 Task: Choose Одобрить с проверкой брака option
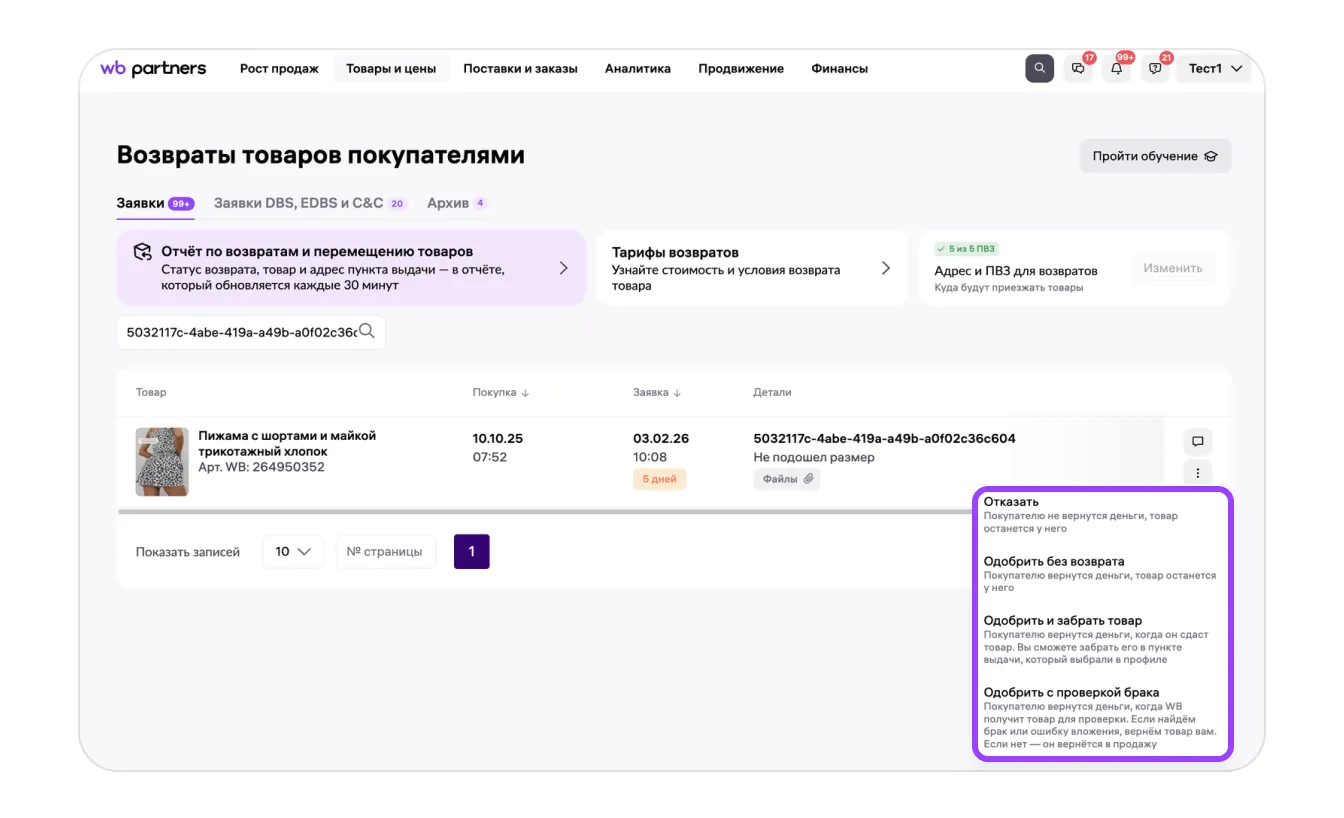(1071, 693)
